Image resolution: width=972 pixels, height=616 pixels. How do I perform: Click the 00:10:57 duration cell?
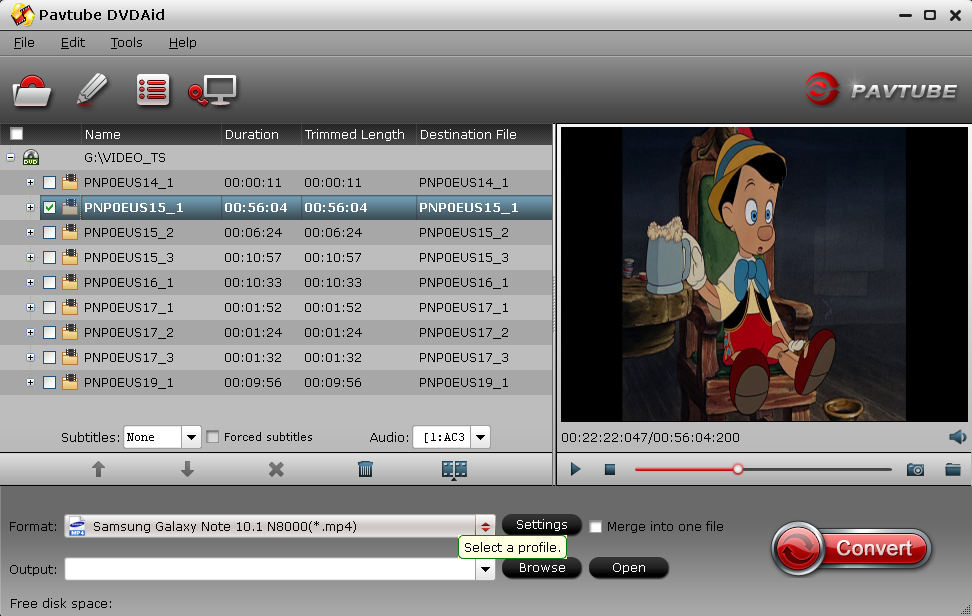253,257
